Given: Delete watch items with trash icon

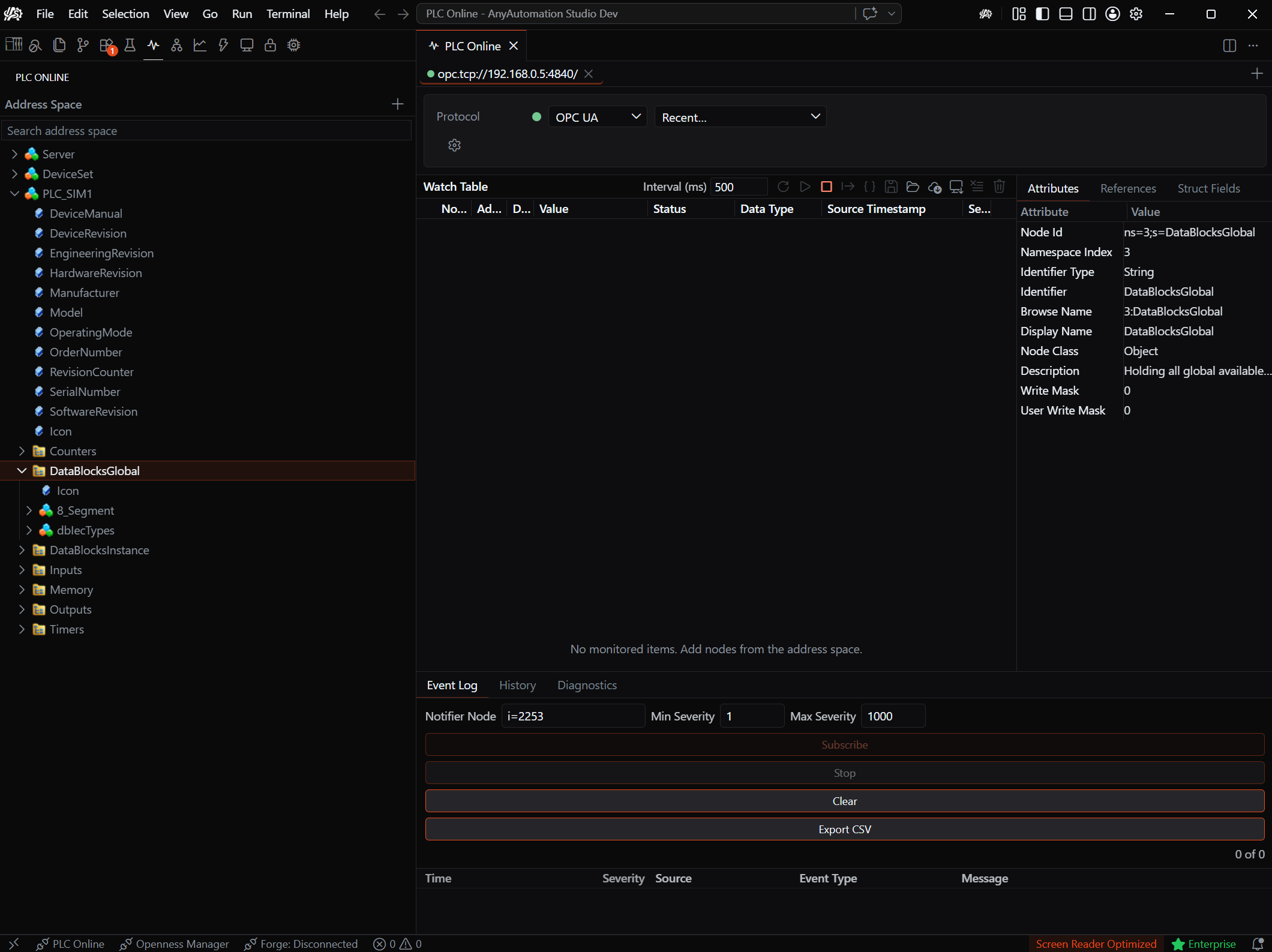Looking at the screenshot, I should coord(999,187).
